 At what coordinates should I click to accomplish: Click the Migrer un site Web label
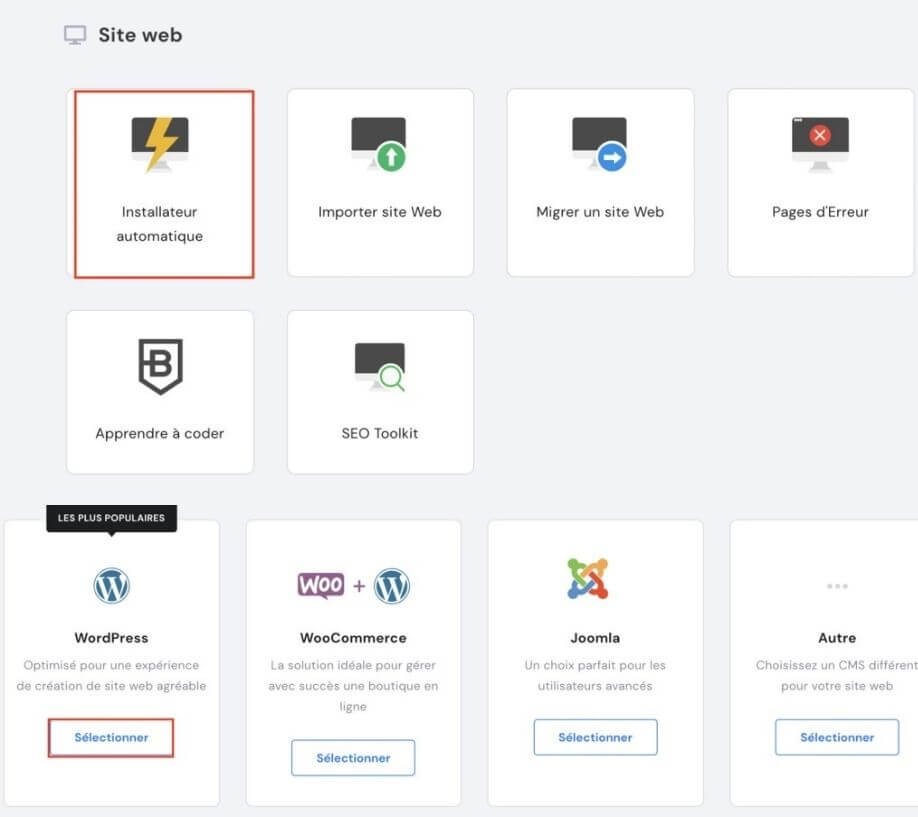(600, 211)
